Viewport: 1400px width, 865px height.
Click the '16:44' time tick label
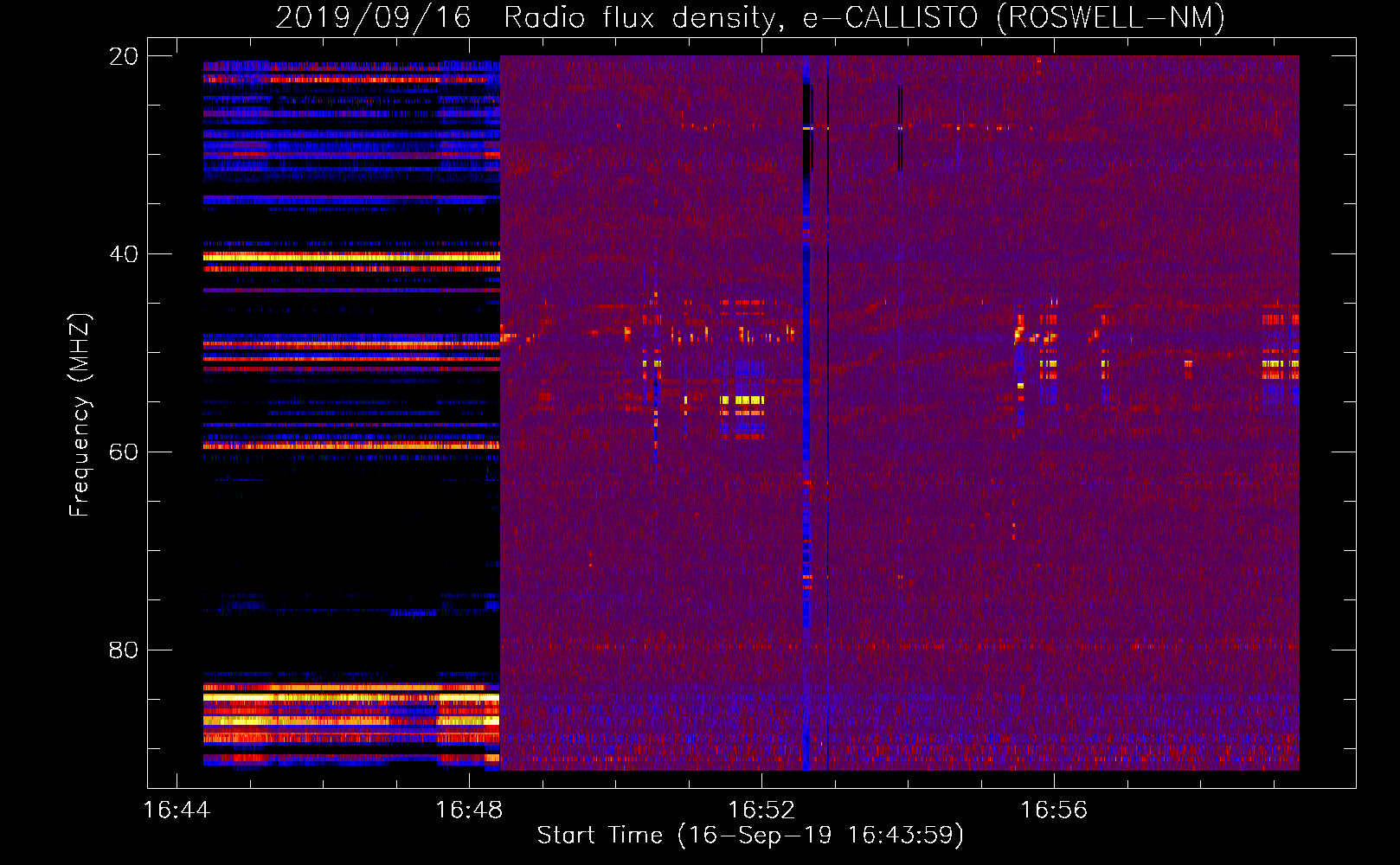pos(177,810)
